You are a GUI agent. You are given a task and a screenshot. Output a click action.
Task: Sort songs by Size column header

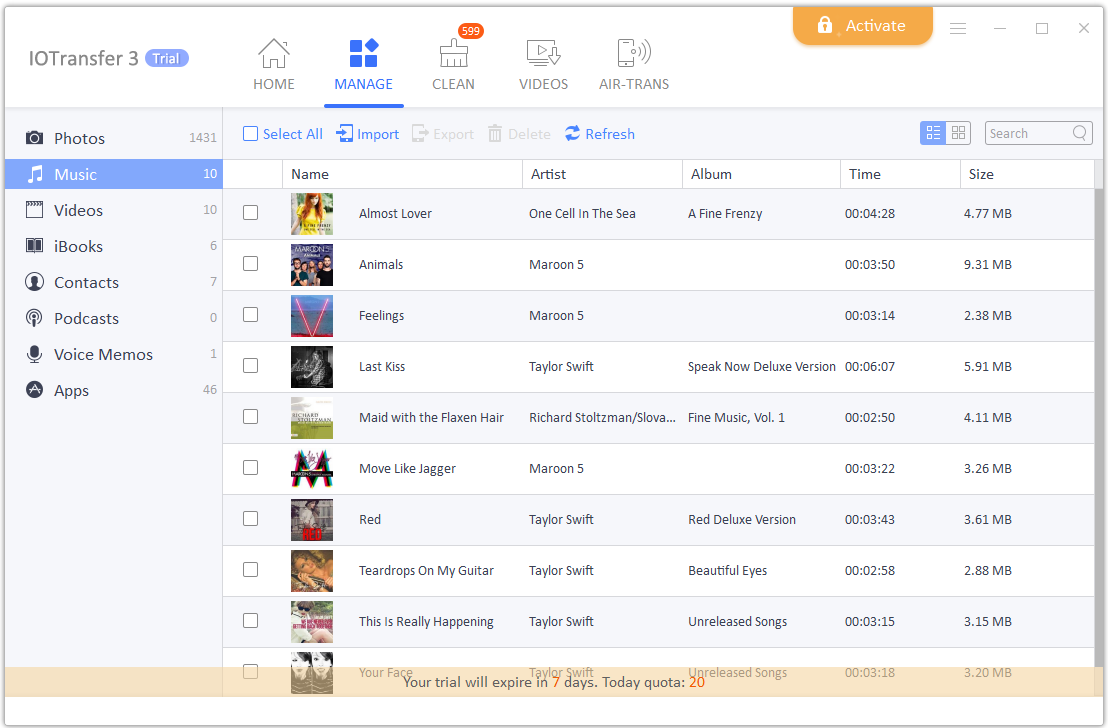(x=981, y=174)
